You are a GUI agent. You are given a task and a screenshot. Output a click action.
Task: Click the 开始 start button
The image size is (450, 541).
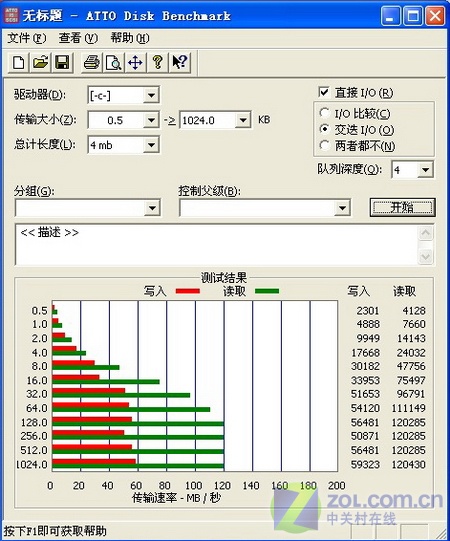pos(402,207)
